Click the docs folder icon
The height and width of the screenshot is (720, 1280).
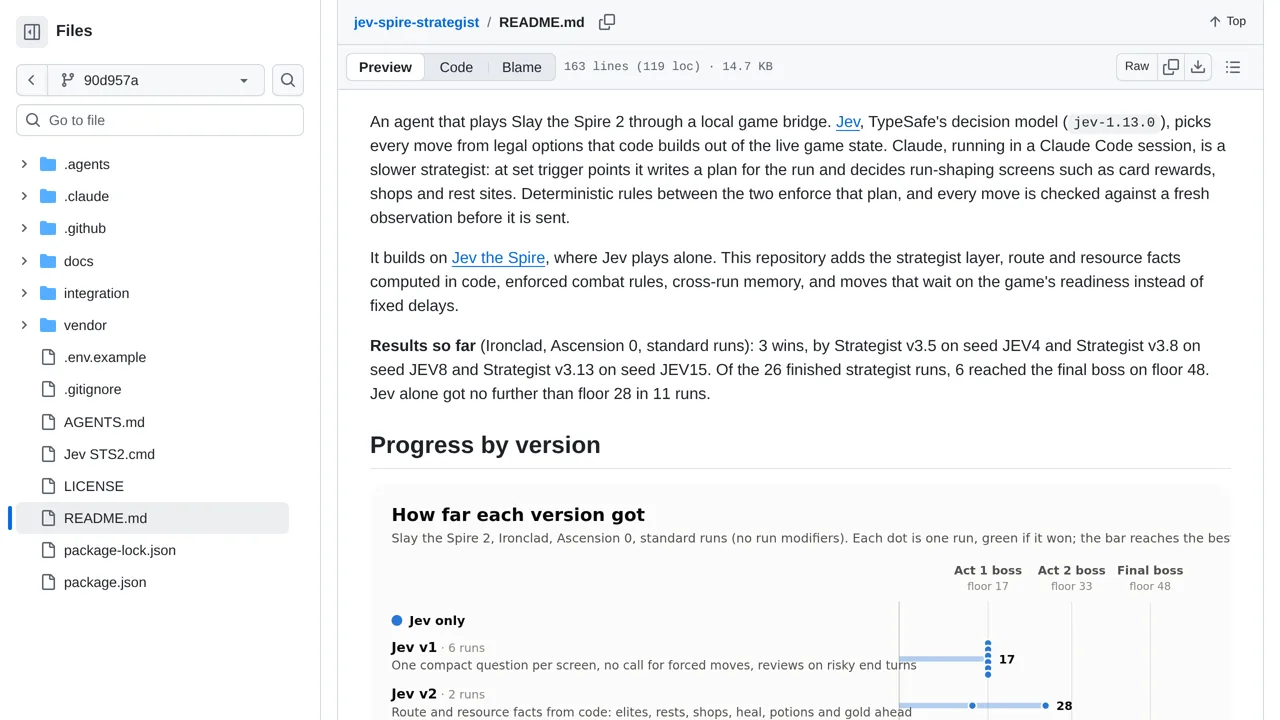click(x=48, y=261)
